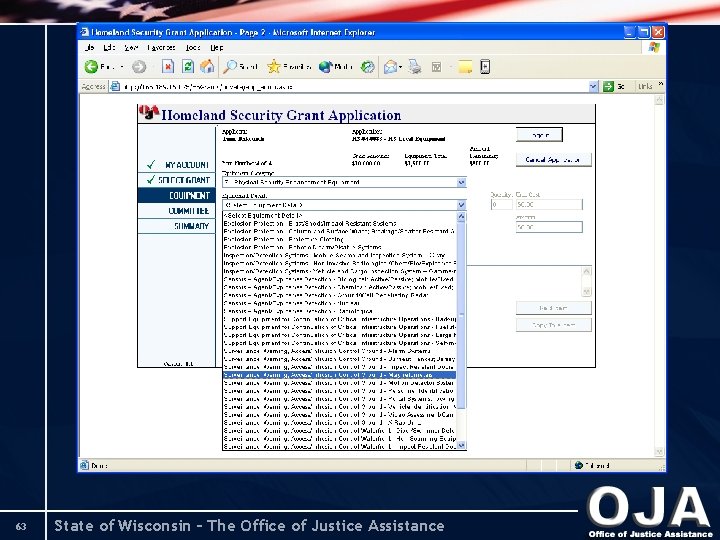
Task: Click the Forward arrow toolbar icon
Action: (x=139, y=67)
